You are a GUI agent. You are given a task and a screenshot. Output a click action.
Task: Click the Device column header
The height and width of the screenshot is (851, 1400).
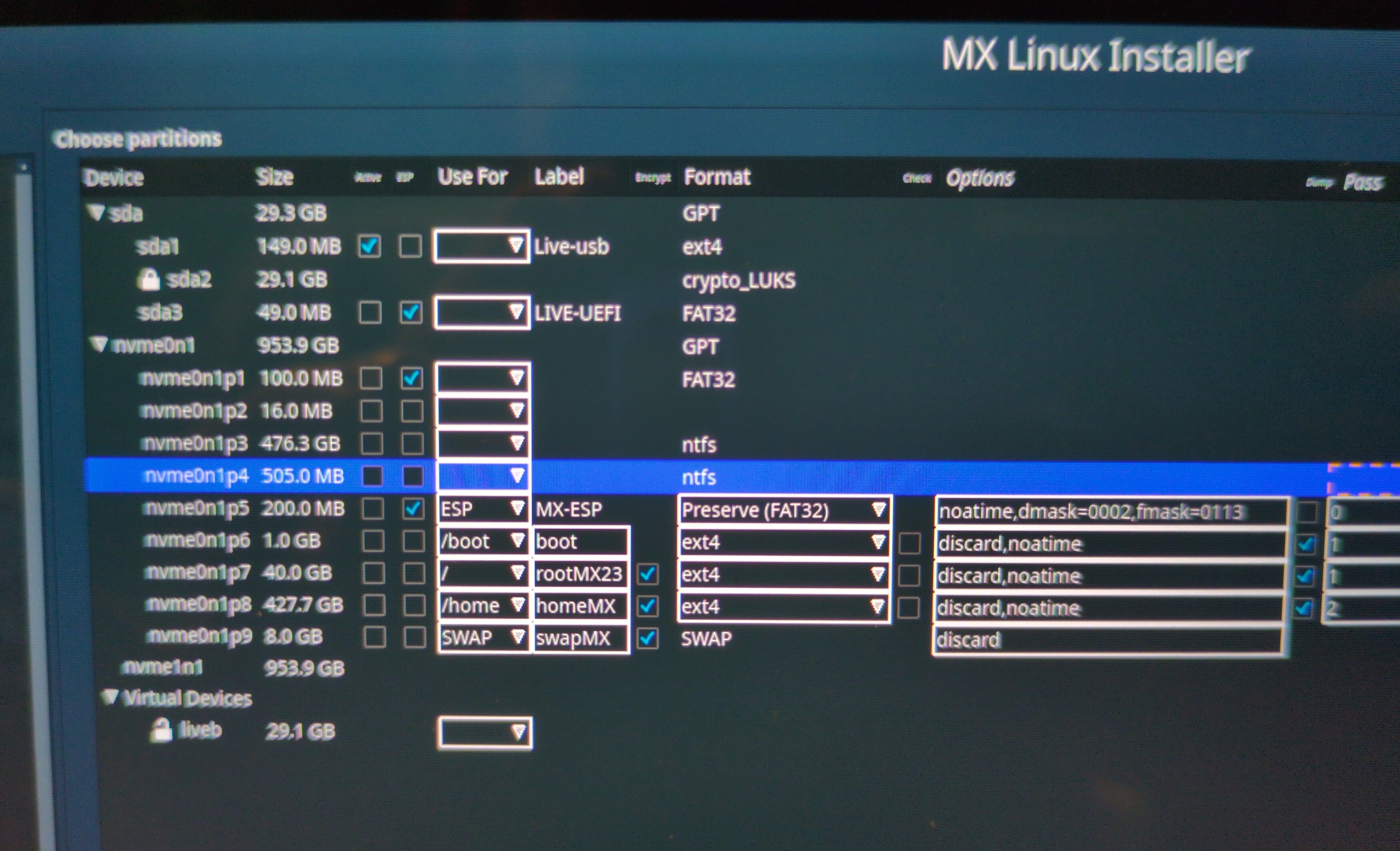pyautogui.click(x=114, y=177)
